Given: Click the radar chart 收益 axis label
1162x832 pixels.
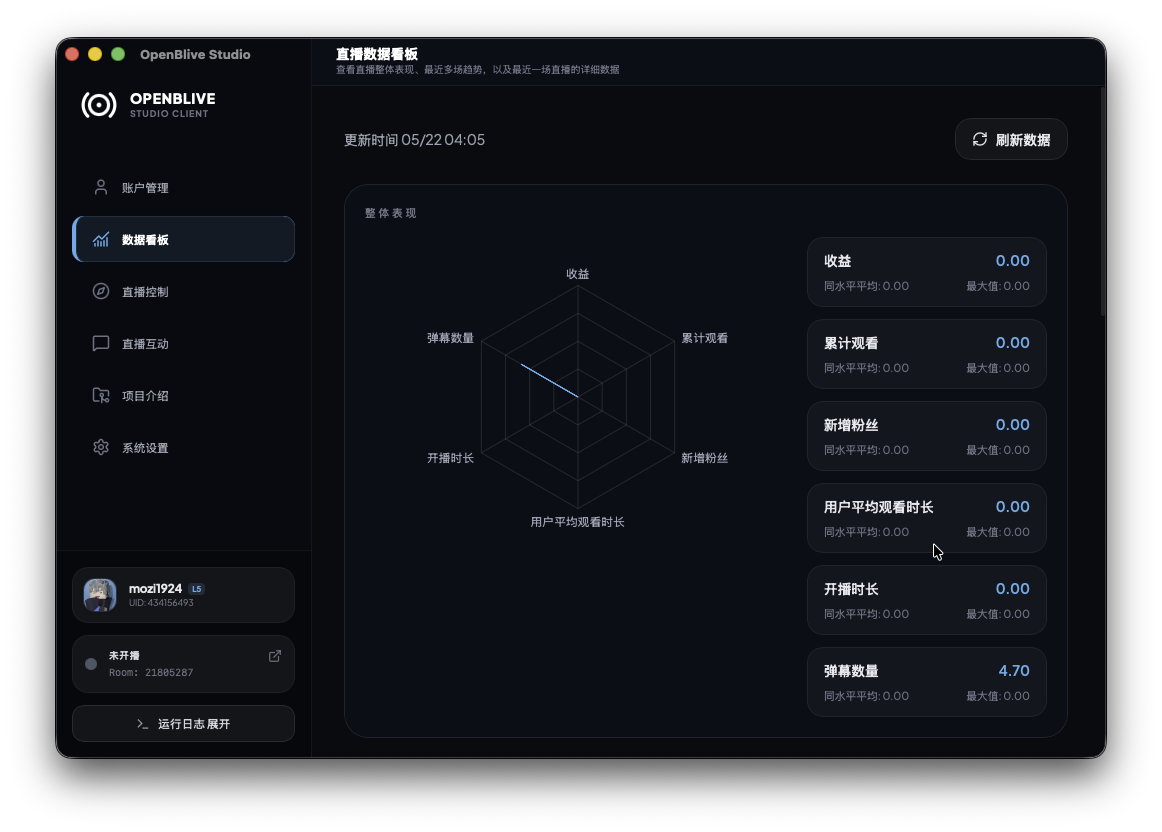Looking at the screenshot, I should (577, 274).
